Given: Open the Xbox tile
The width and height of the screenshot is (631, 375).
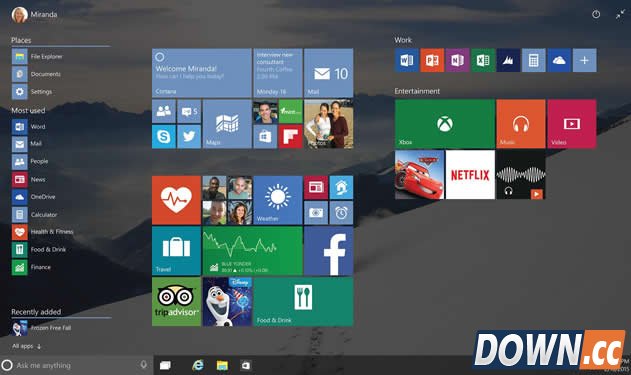Looking at the screenshot, I should 445,124.
